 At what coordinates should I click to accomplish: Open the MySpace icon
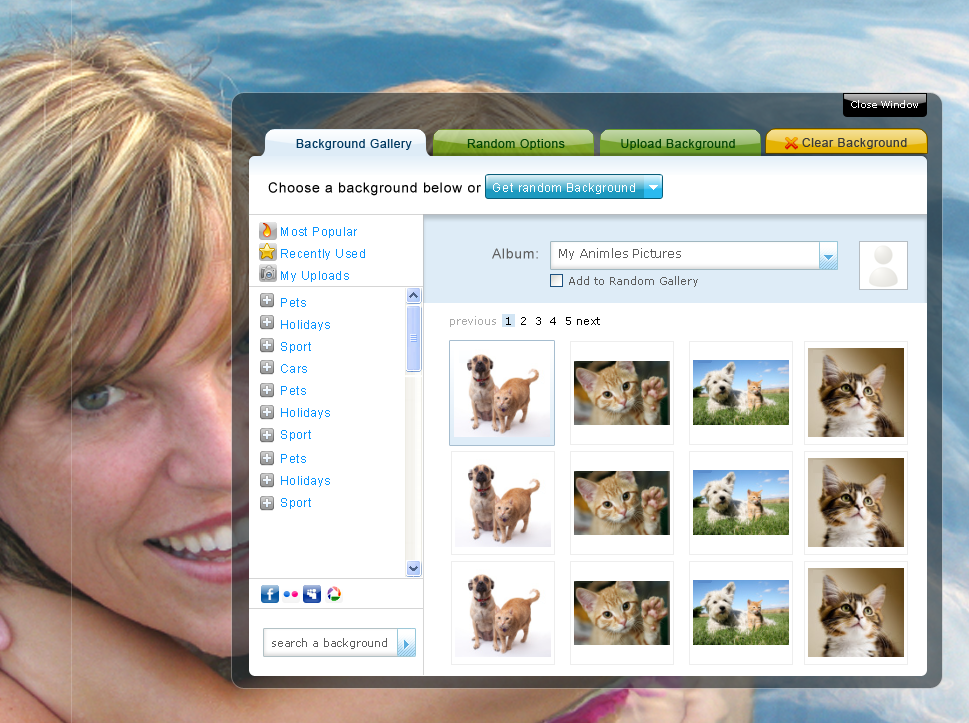click(312, 594)
